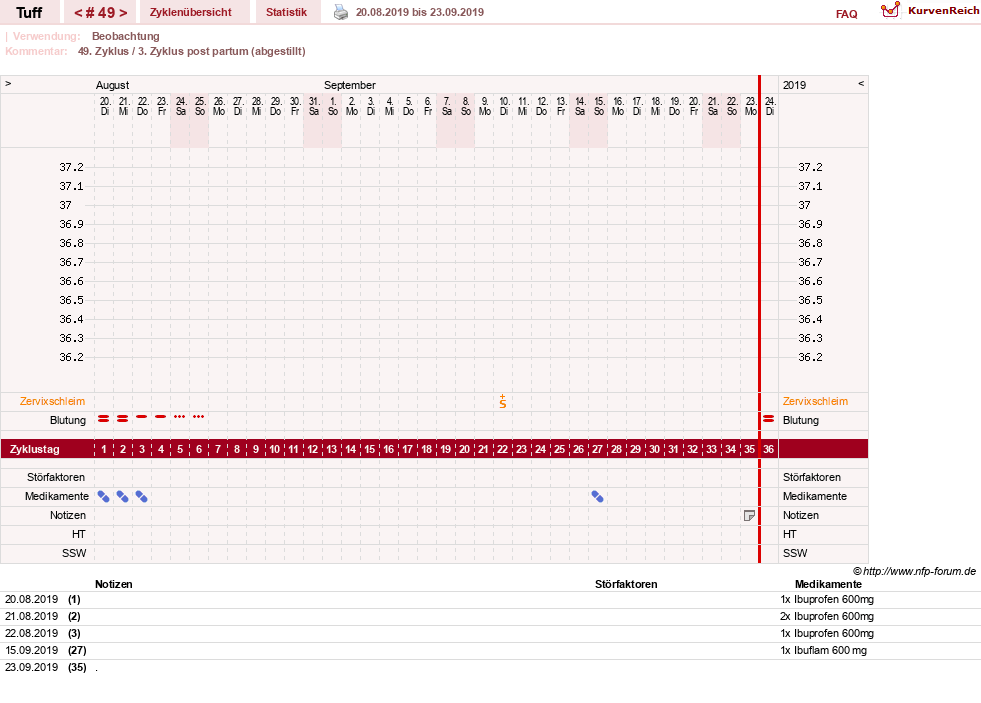Click the medium bleeding mark on day 4
Image resolution: width=981 pixels, height=703 pixels.
tap(161, 417)
